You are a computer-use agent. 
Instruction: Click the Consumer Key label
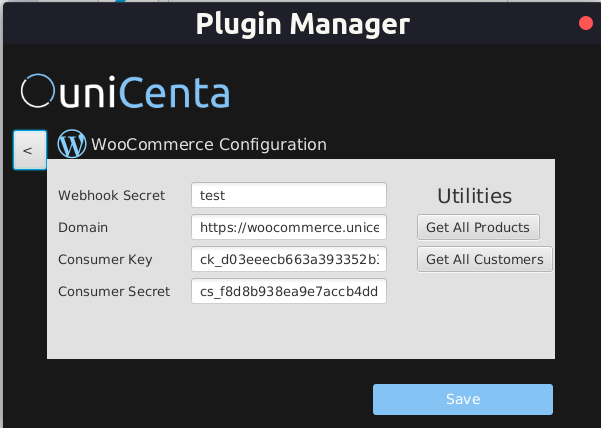click(105, 259)
